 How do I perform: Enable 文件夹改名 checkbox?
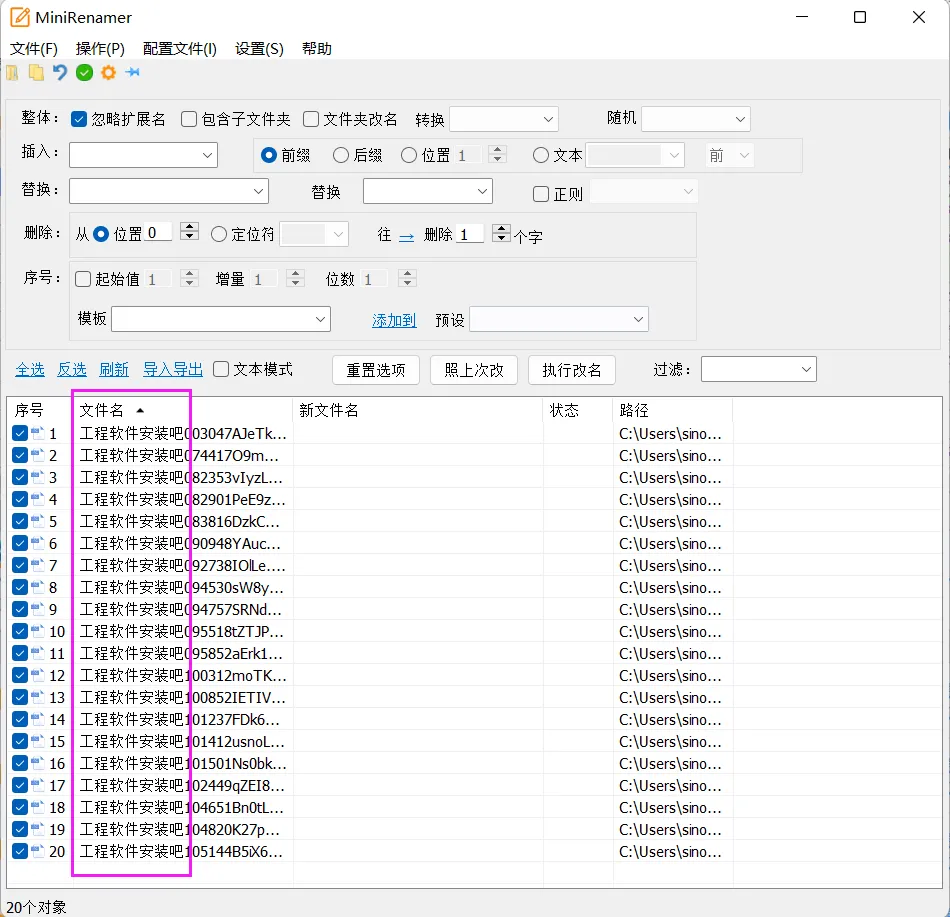(311, 119)
